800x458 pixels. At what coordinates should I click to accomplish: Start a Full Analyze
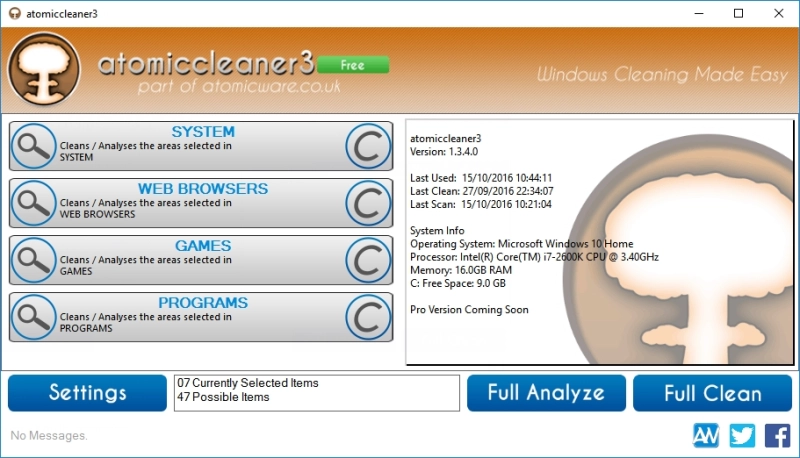[x=546, y=393]
